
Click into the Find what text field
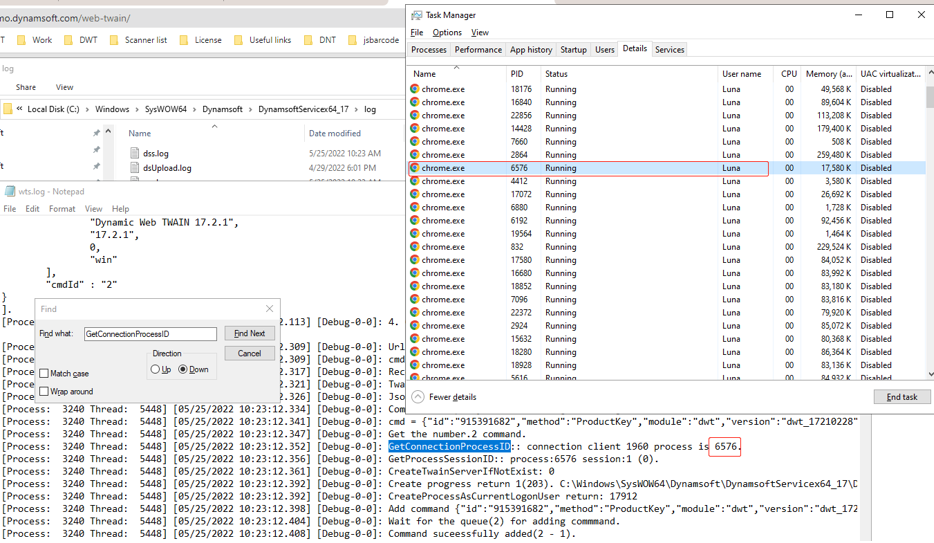149,334
